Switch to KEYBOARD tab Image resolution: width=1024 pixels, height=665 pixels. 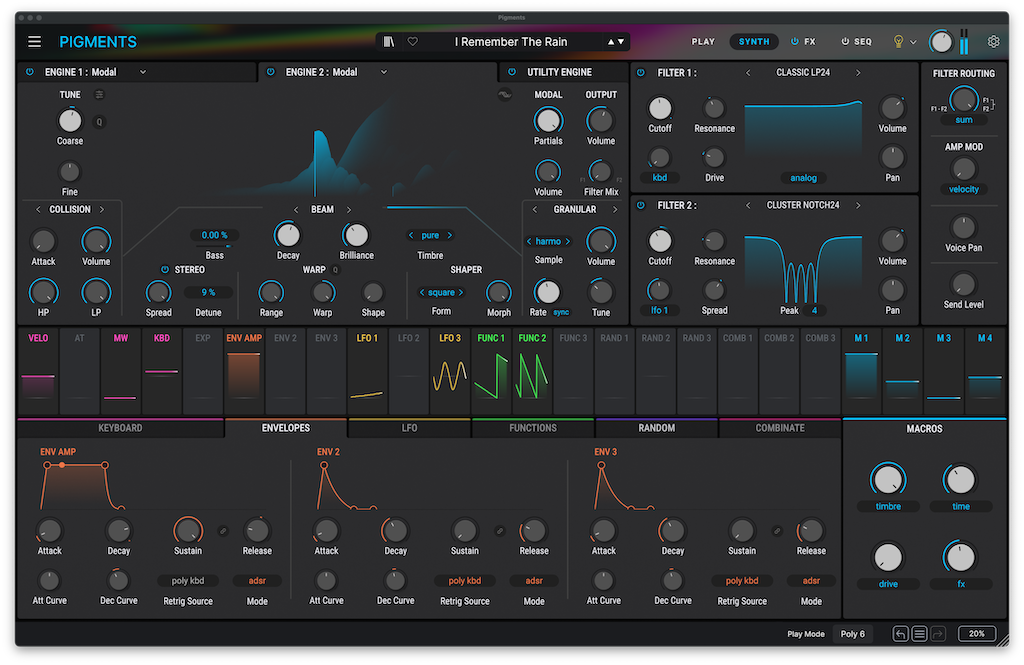click(x=120, y=428)
